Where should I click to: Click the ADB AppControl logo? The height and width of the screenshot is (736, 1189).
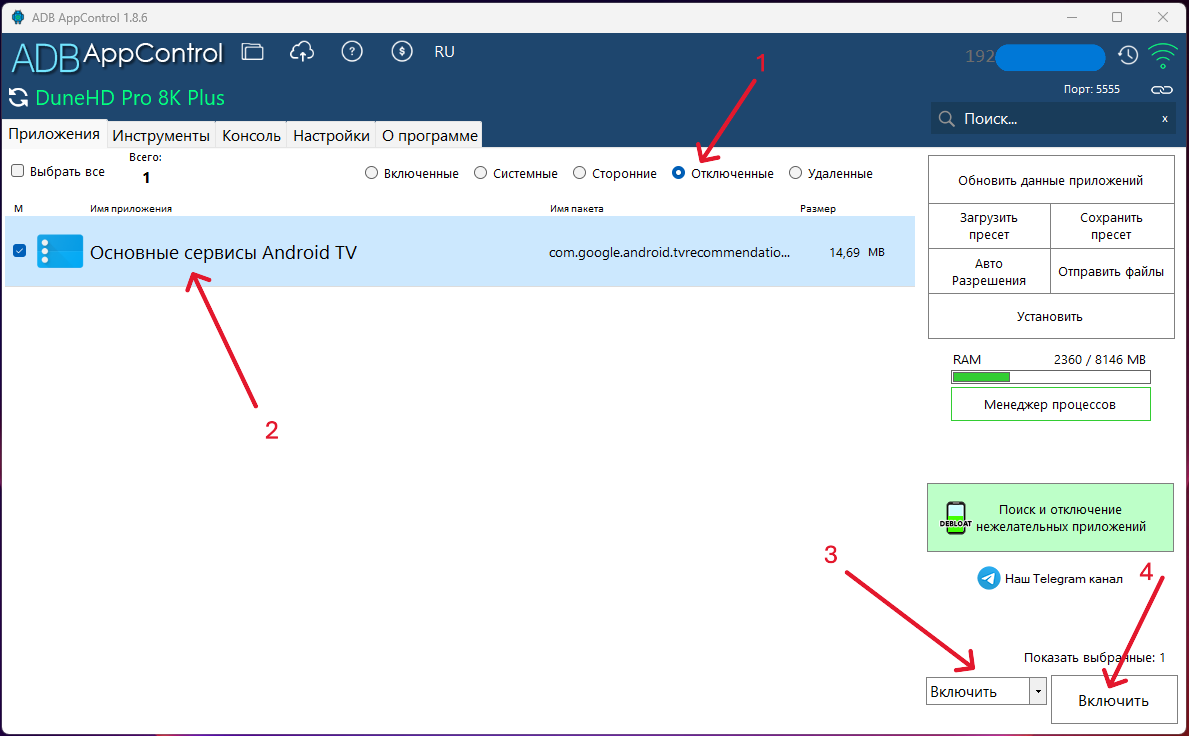point(118,55)
